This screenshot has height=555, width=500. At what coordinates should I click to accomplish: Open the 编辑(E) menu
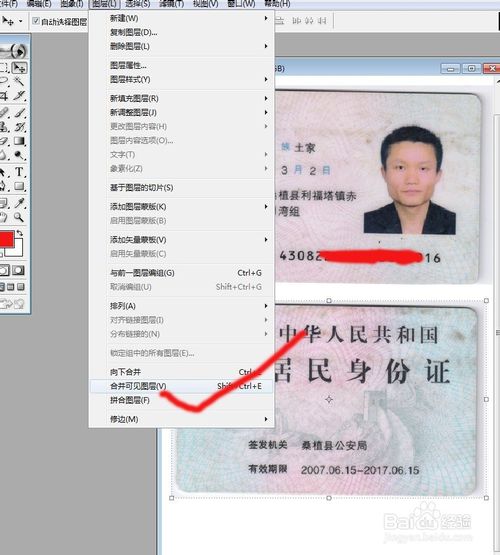(39, 4)
